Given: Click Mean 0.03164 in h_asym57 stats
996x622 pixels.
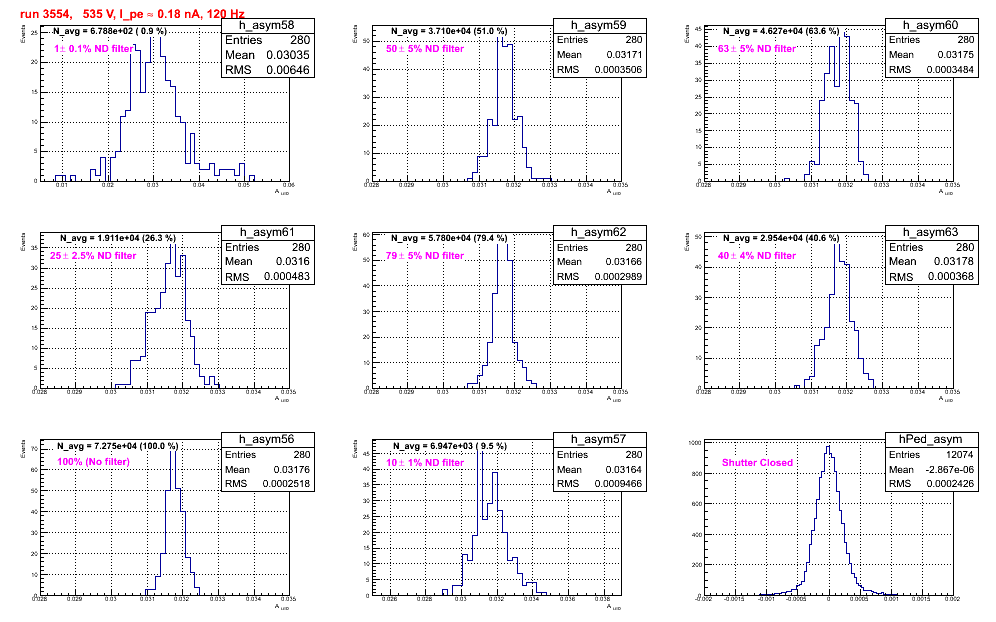Looking at the screenshot, I should pyautogui.click(x=599, y=470).
